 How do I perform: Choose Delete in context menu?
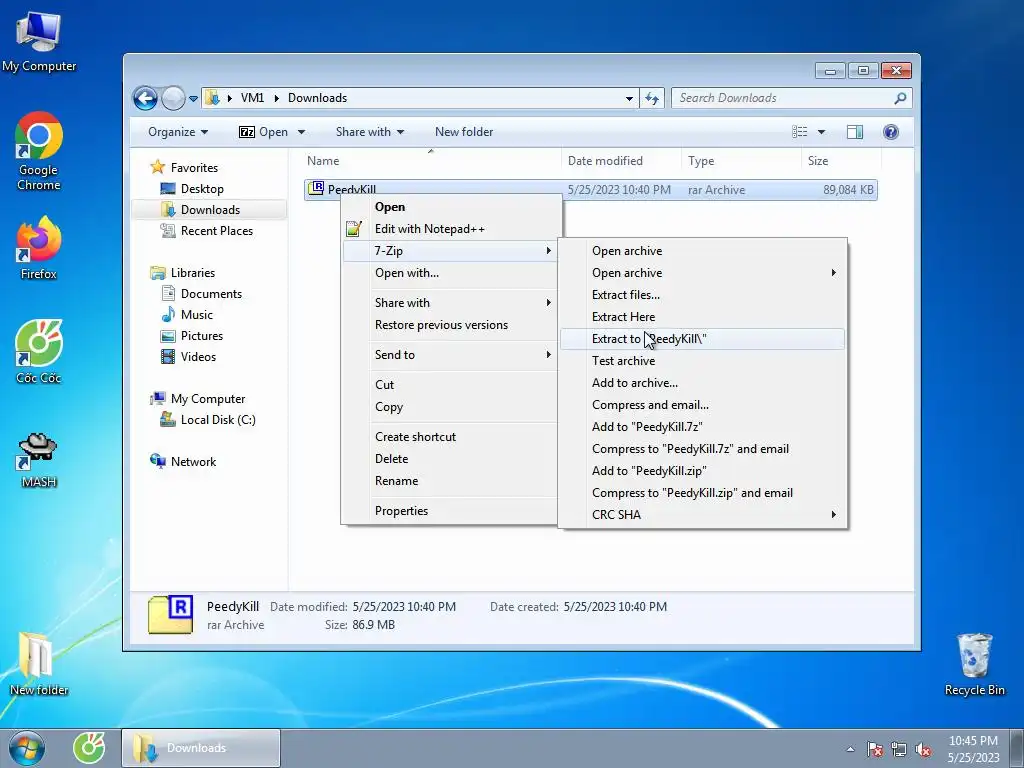click(x=451, y=459)
